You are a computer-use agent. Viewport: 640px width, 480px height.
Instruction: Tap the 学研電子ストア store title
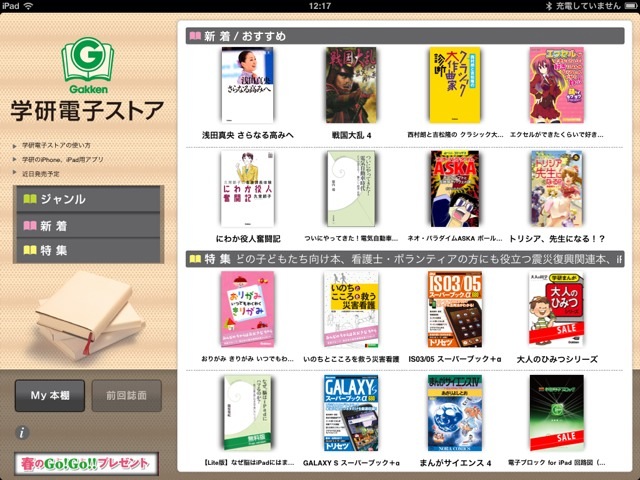tap(88, 111)
